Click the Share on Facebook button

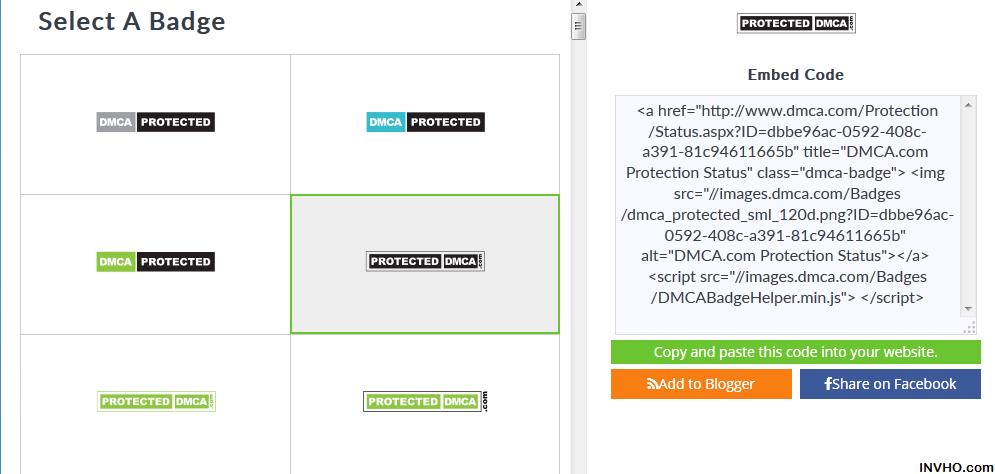(x=889, y=384)
